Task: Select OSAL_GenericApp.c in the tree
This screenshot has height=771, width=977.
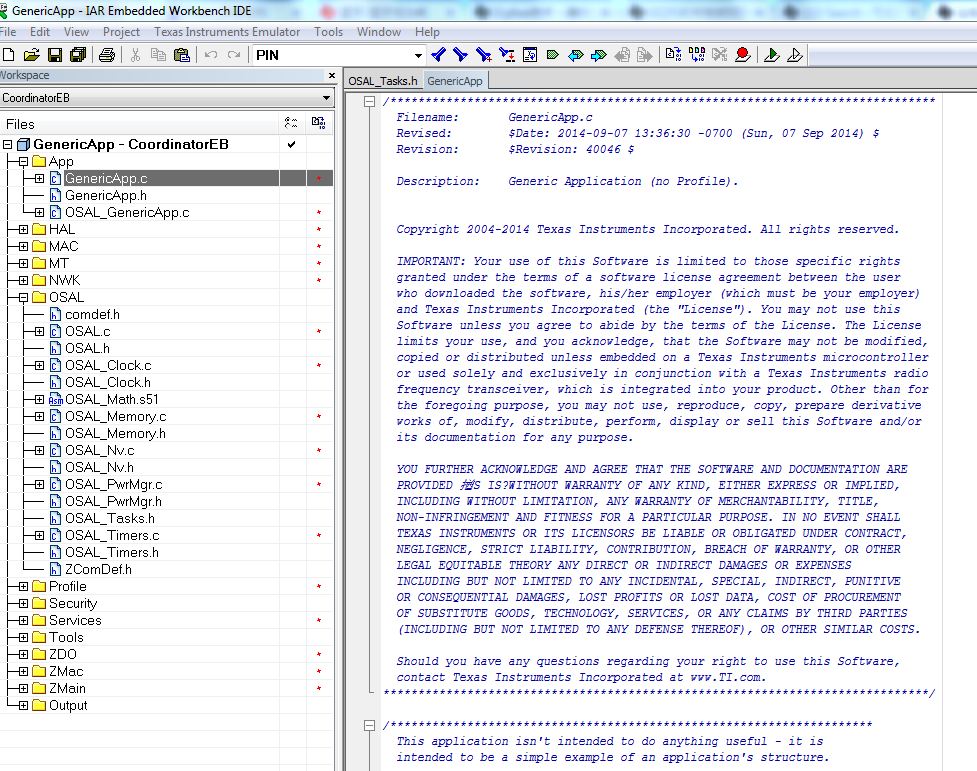Action: (x=127, y=213)
